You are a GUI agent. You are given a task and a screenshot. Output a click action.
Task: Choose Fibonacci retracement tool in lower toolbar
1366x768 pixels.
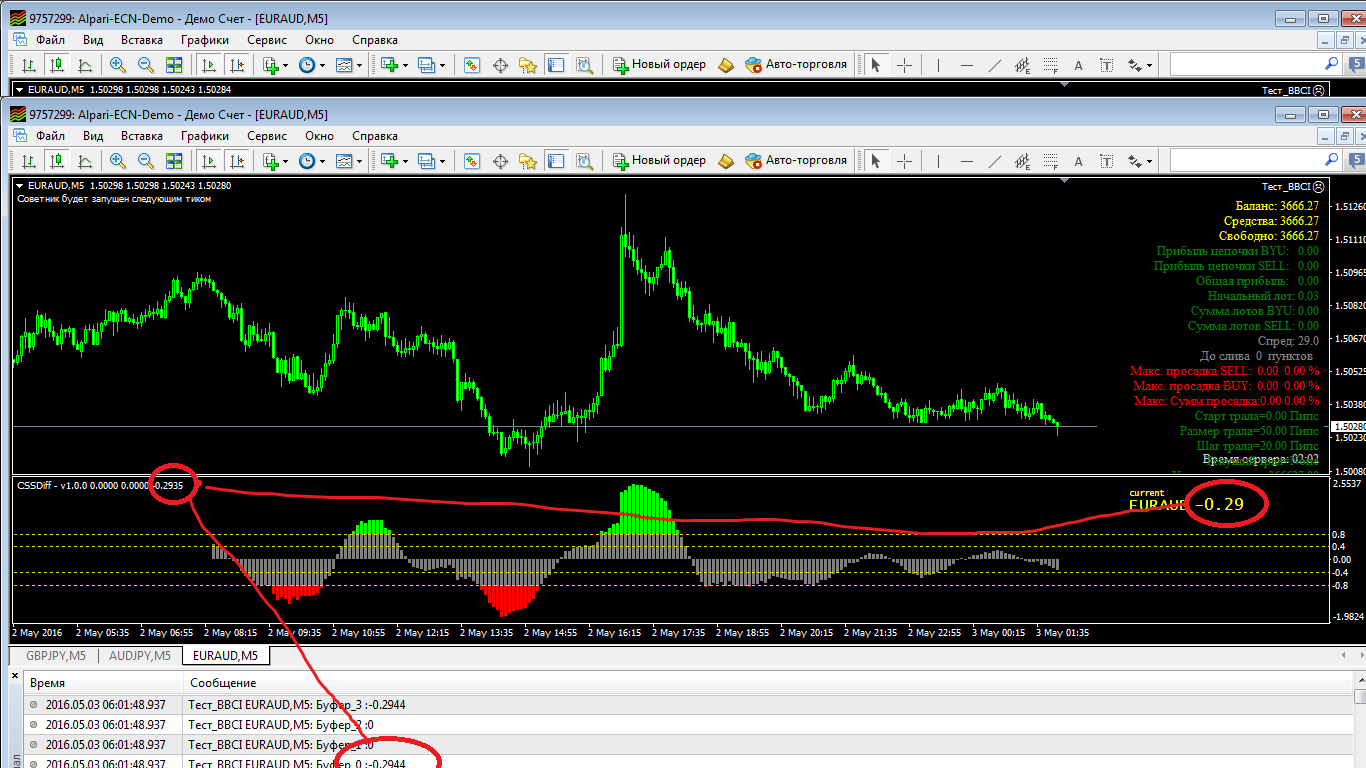pyautogui.click(x=1050, y=160)
